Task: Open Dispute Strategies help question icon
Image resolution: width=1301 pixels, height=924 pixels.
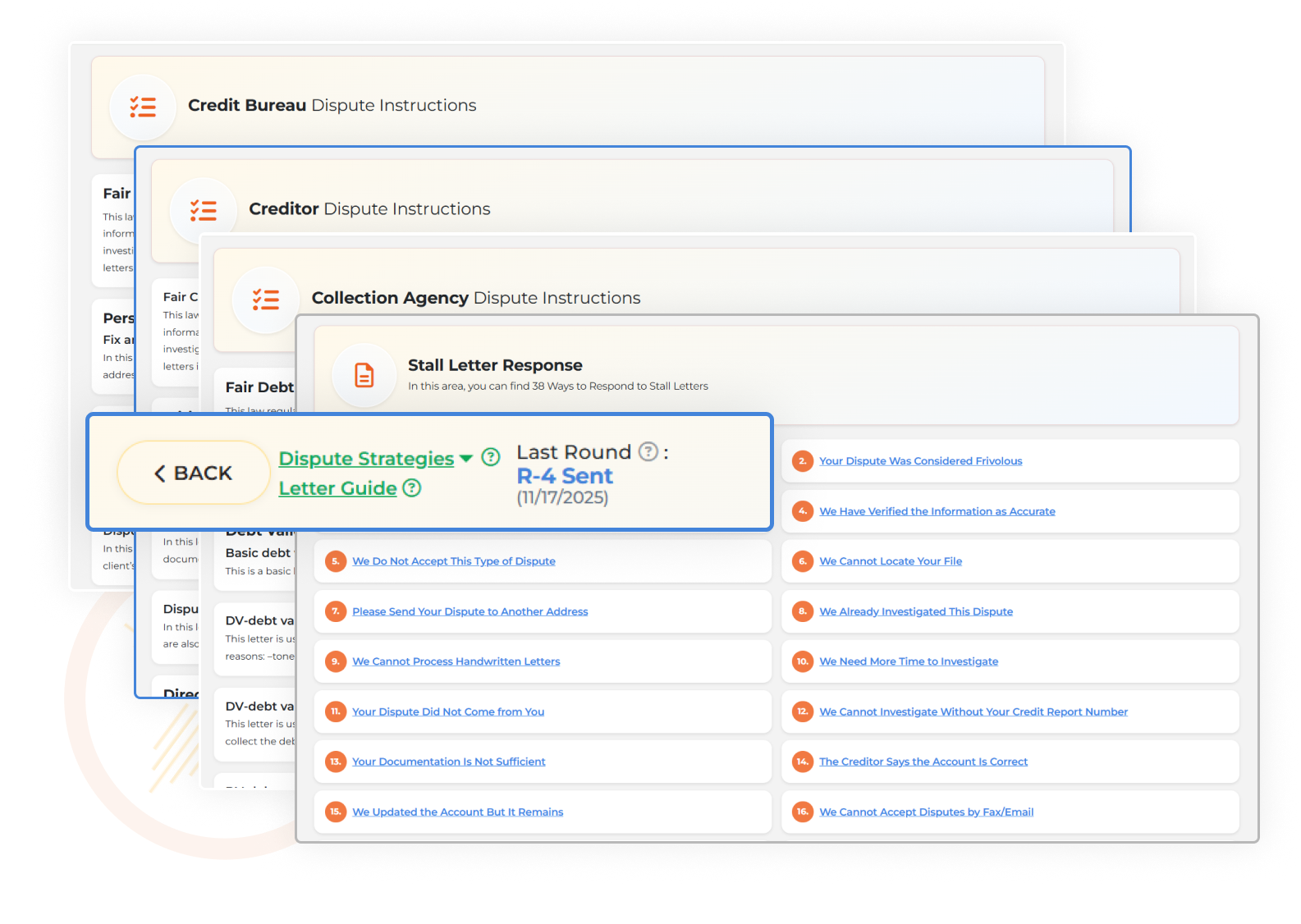Action: [491, 458]
